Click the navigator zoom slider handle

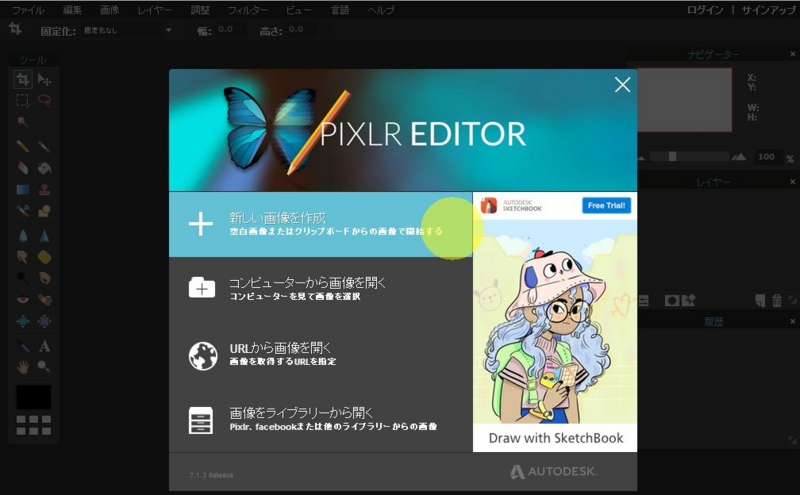(672, 157)
